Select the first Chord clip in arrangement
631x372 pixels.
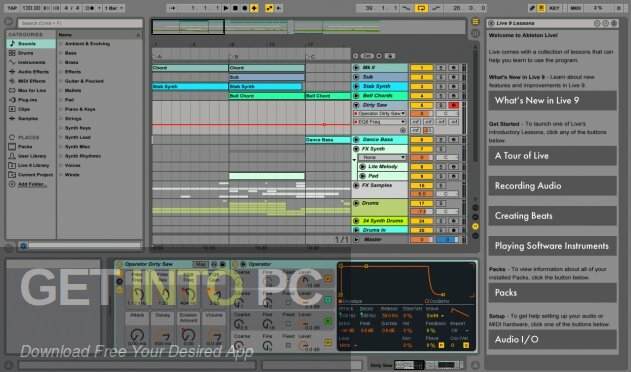click(190, 68)
